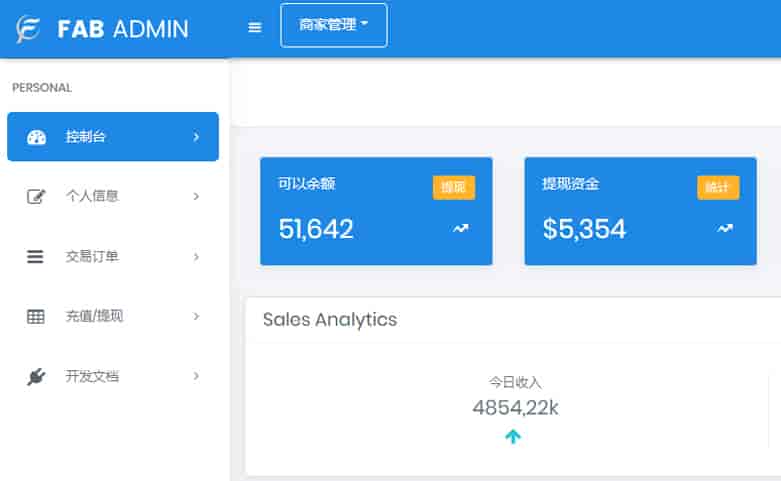Click the 充值/提现 table icon
The image size is (781, 481).
click(36, 317)
